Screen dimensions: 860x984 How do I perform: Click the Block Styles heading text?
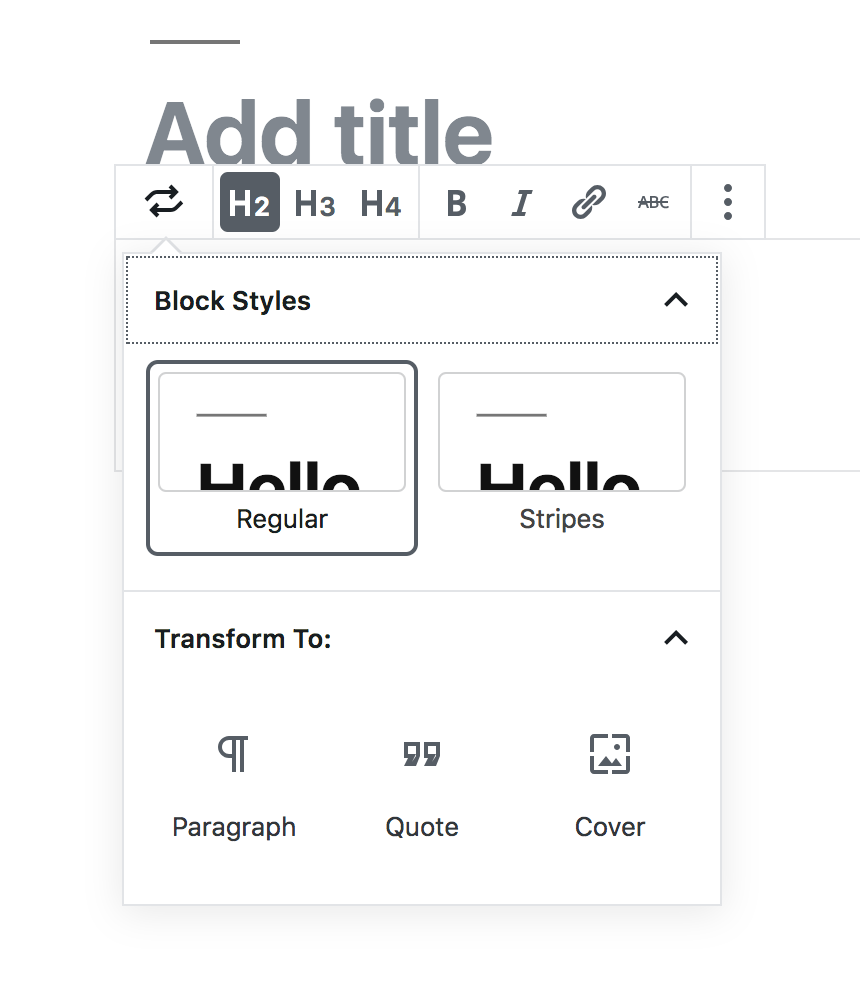233,301
